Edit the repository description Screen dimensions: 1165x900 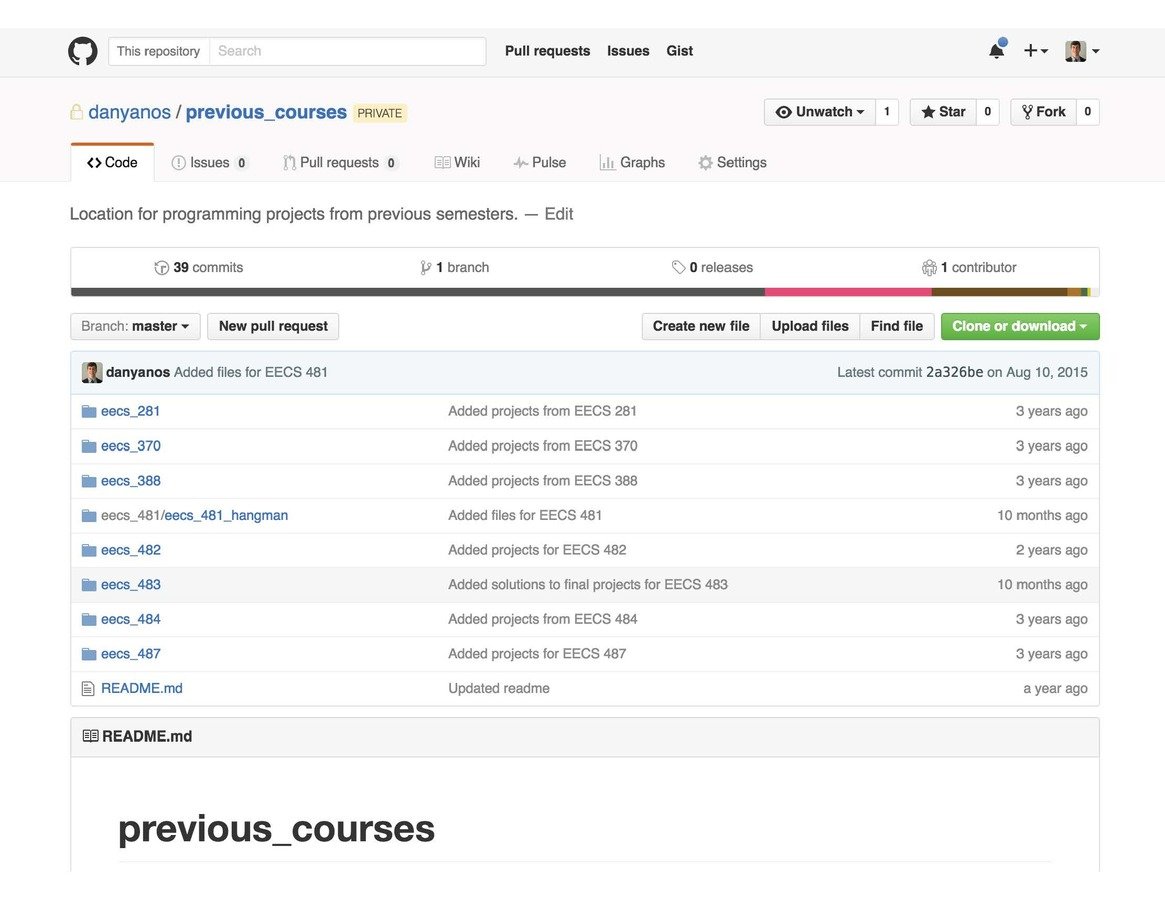point(559,214)
